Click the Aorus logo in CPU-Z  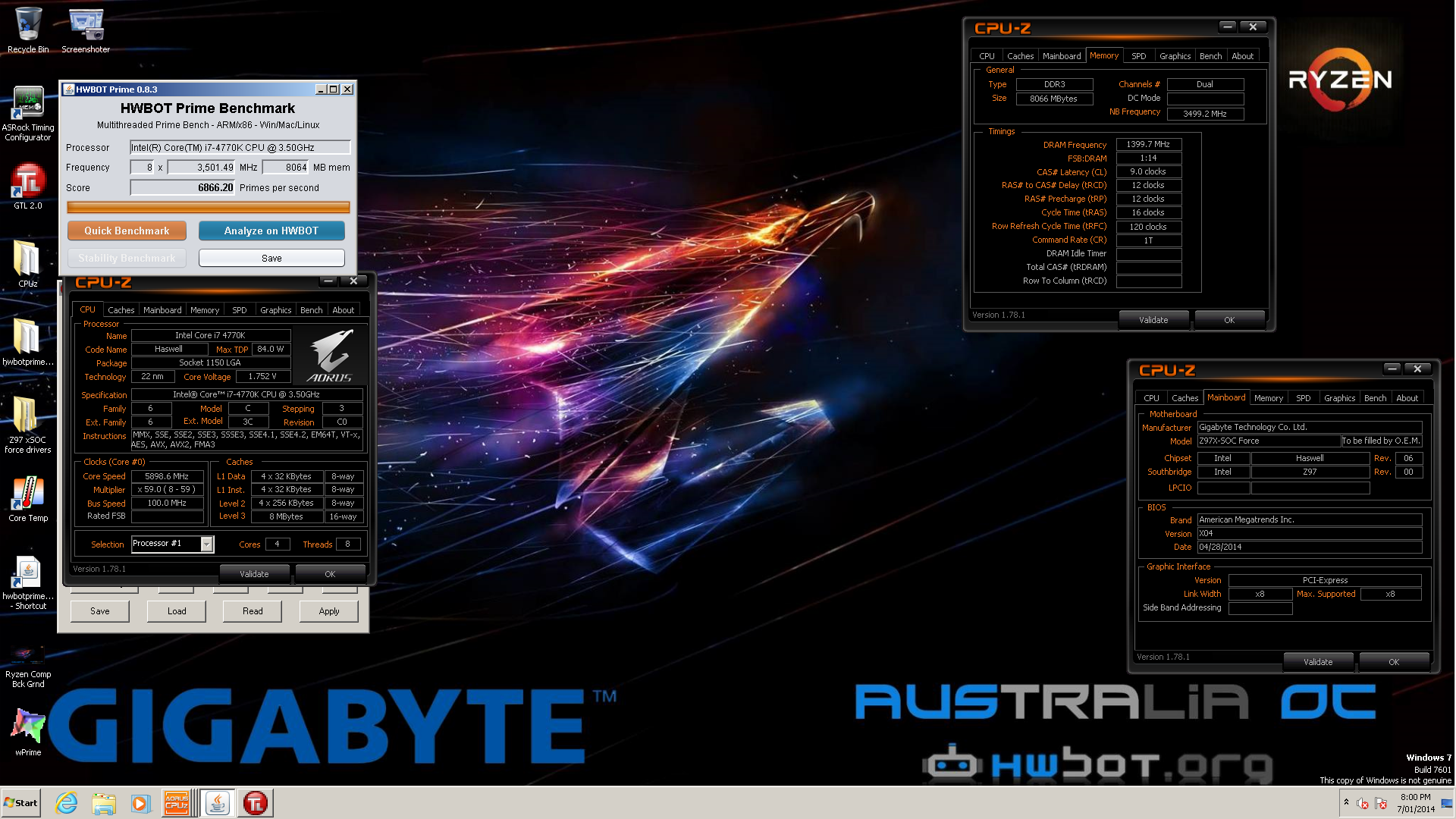pos(330,355)
